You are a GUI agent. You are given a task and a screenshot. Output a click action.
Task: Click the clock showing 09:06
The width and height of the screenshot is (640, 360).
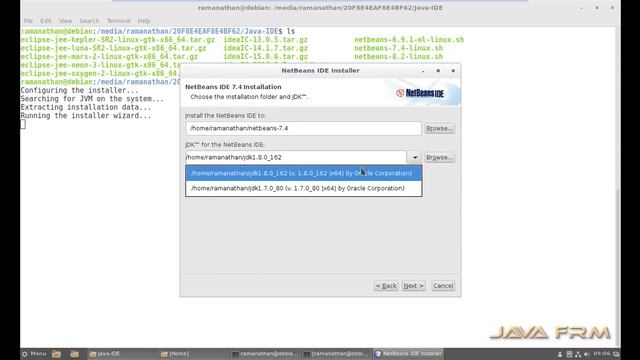(602, 354)
